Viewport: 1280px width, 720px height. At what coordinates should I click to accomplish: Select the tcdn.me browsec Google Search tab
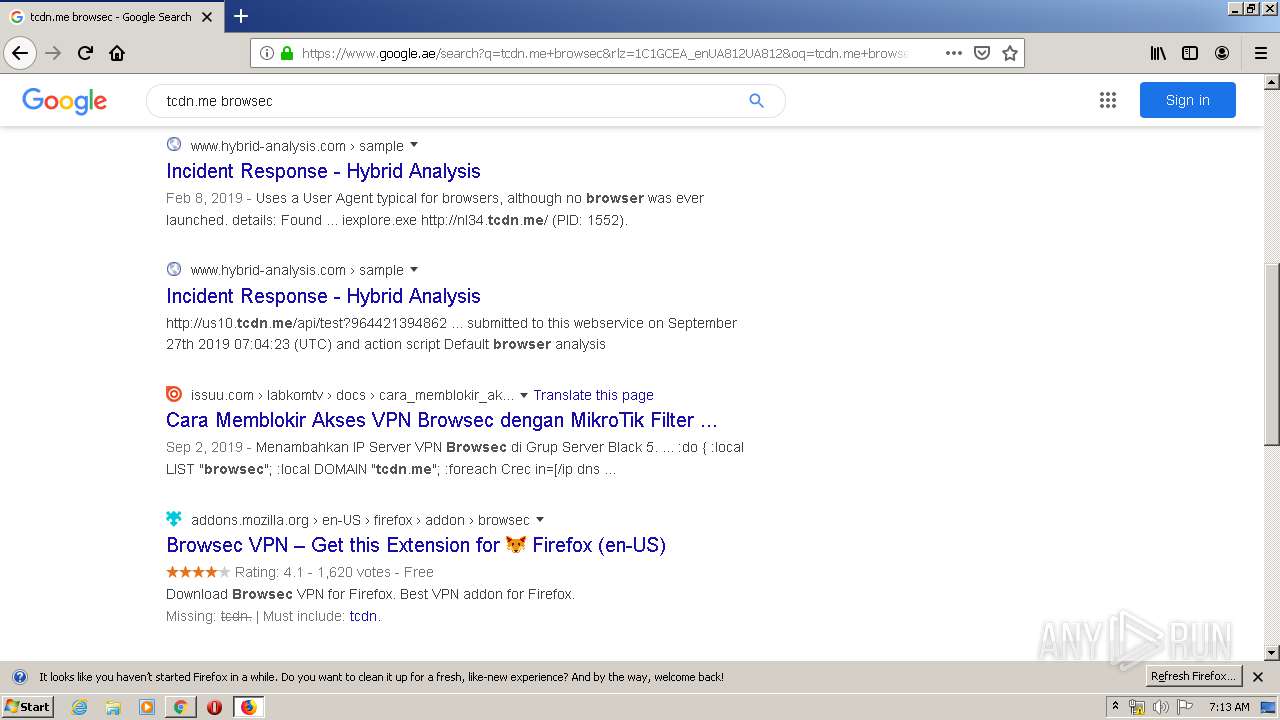click(x=111, y=17)
